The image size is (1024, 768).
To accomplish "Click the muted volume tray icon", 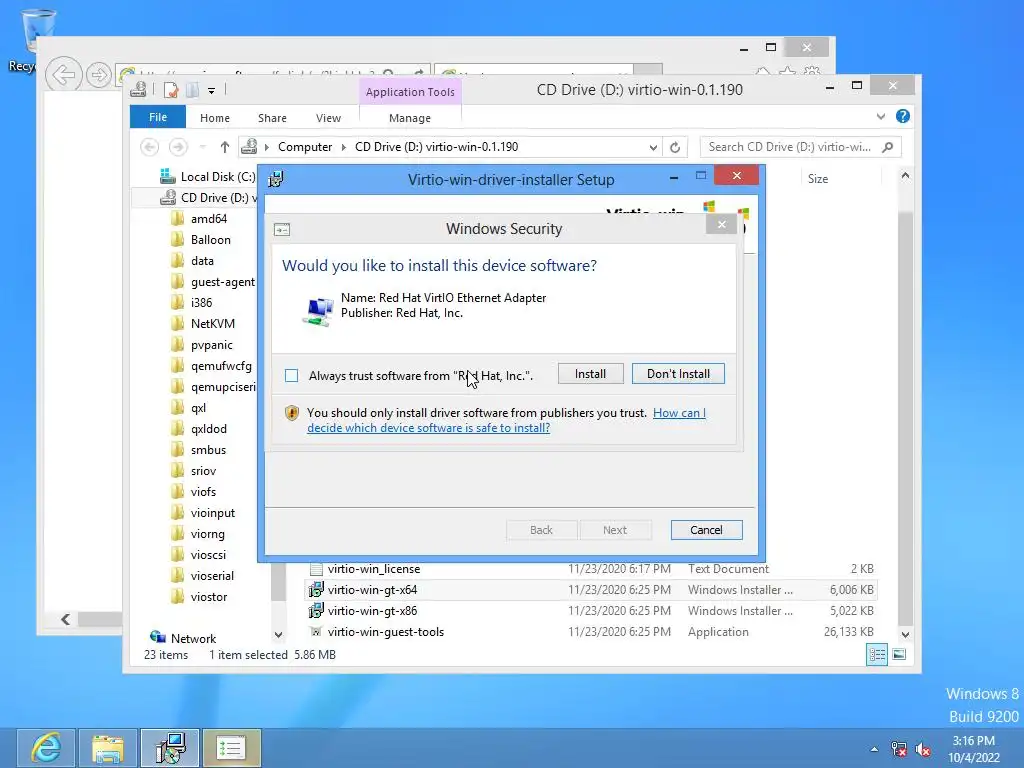I will [923, 750].
